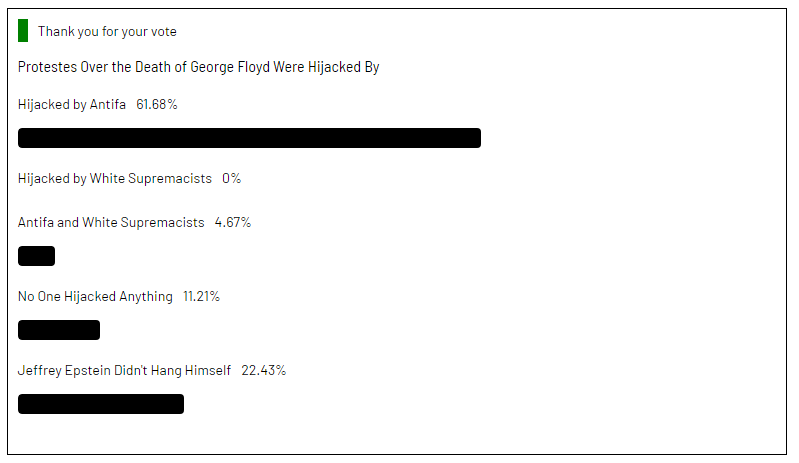
Task: Click the 11.21% result value
Action: click(x=201, y=296)
